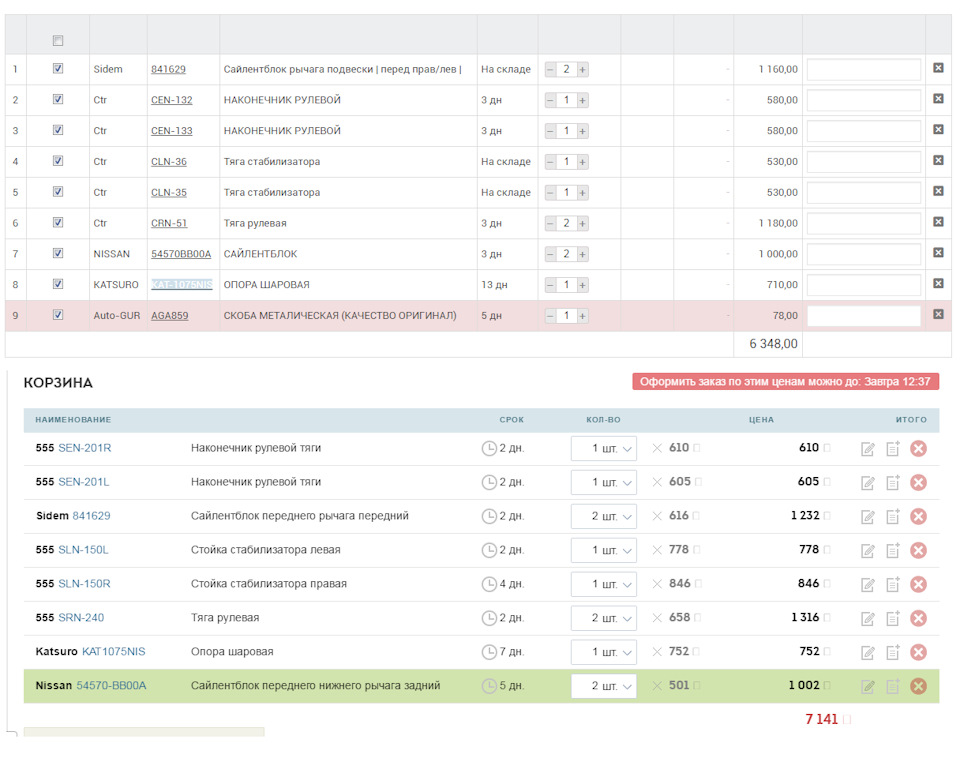Remove 555 SEN-201R from the cart

(x=918, y=449)
